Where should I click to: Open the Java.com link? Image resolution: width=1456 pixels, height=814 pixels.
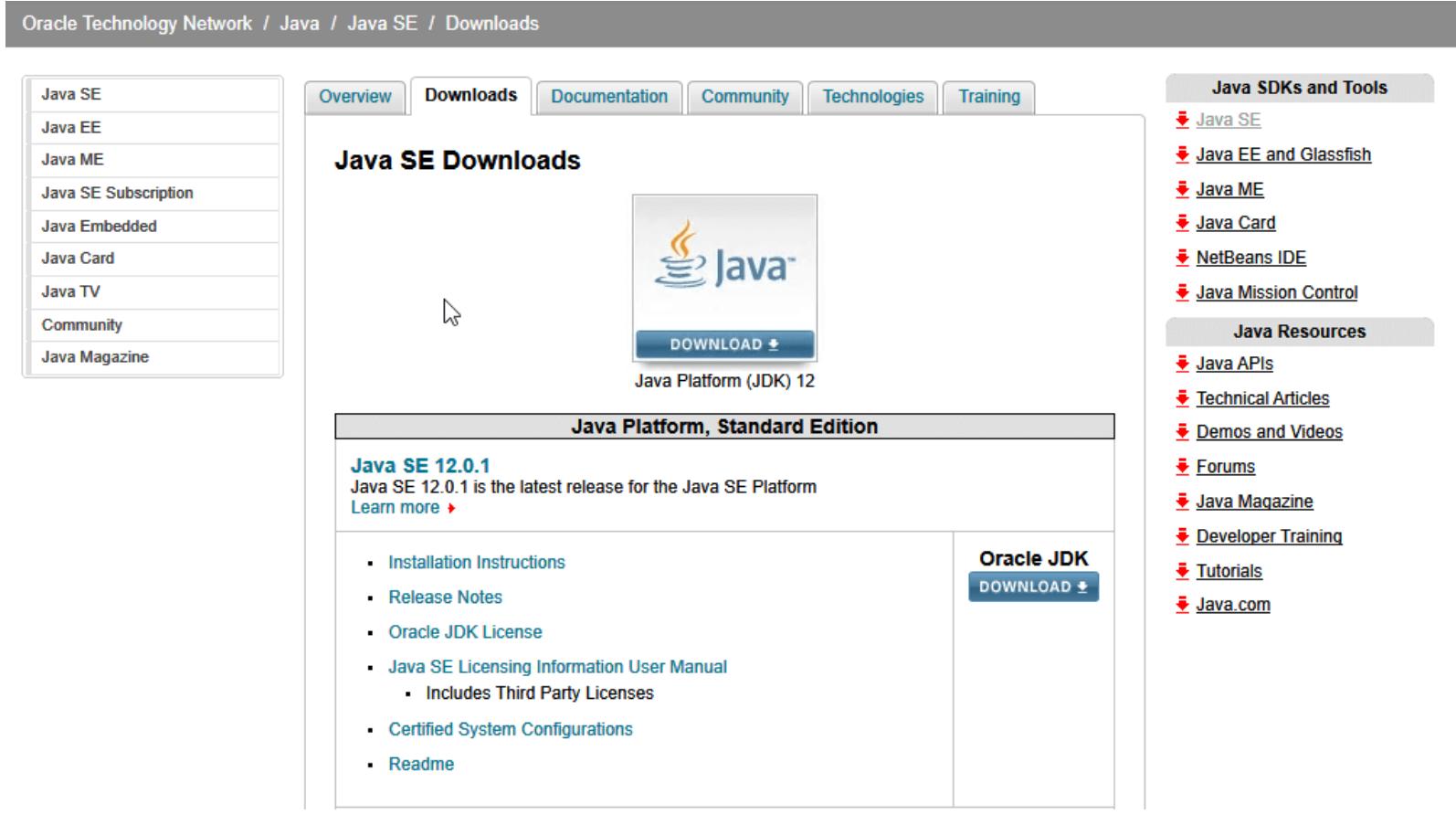[x=1233, y=604]
